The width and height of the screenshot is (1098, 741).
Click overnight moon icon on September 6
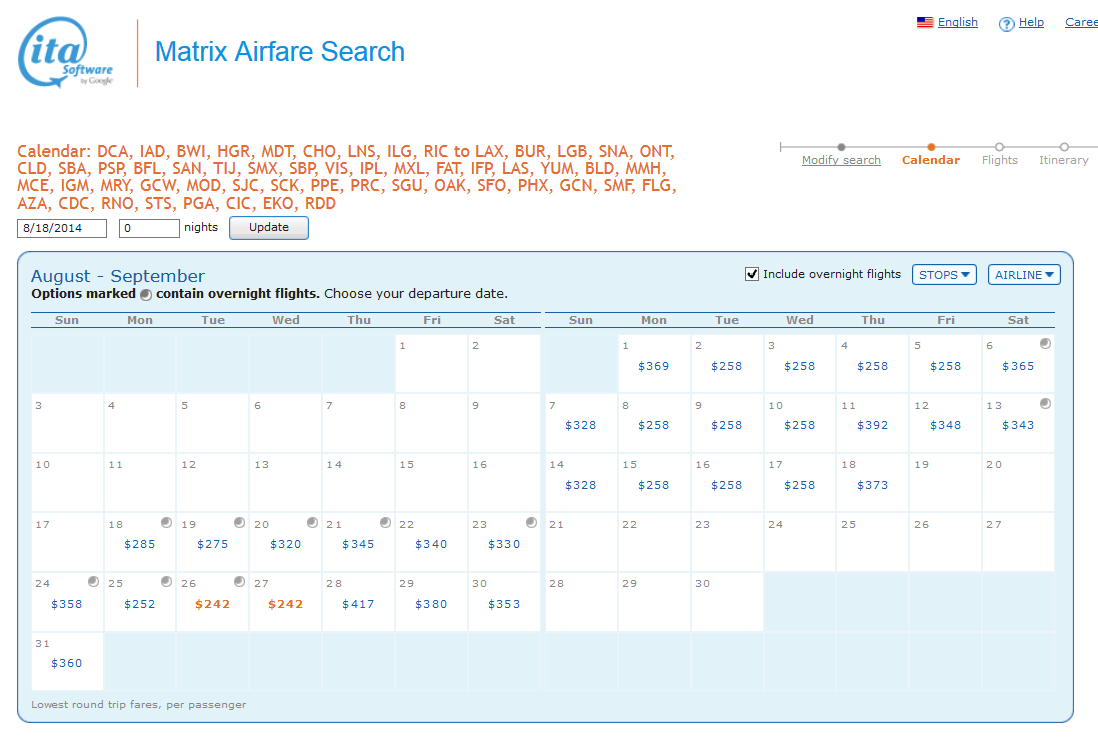[1045, 344]
